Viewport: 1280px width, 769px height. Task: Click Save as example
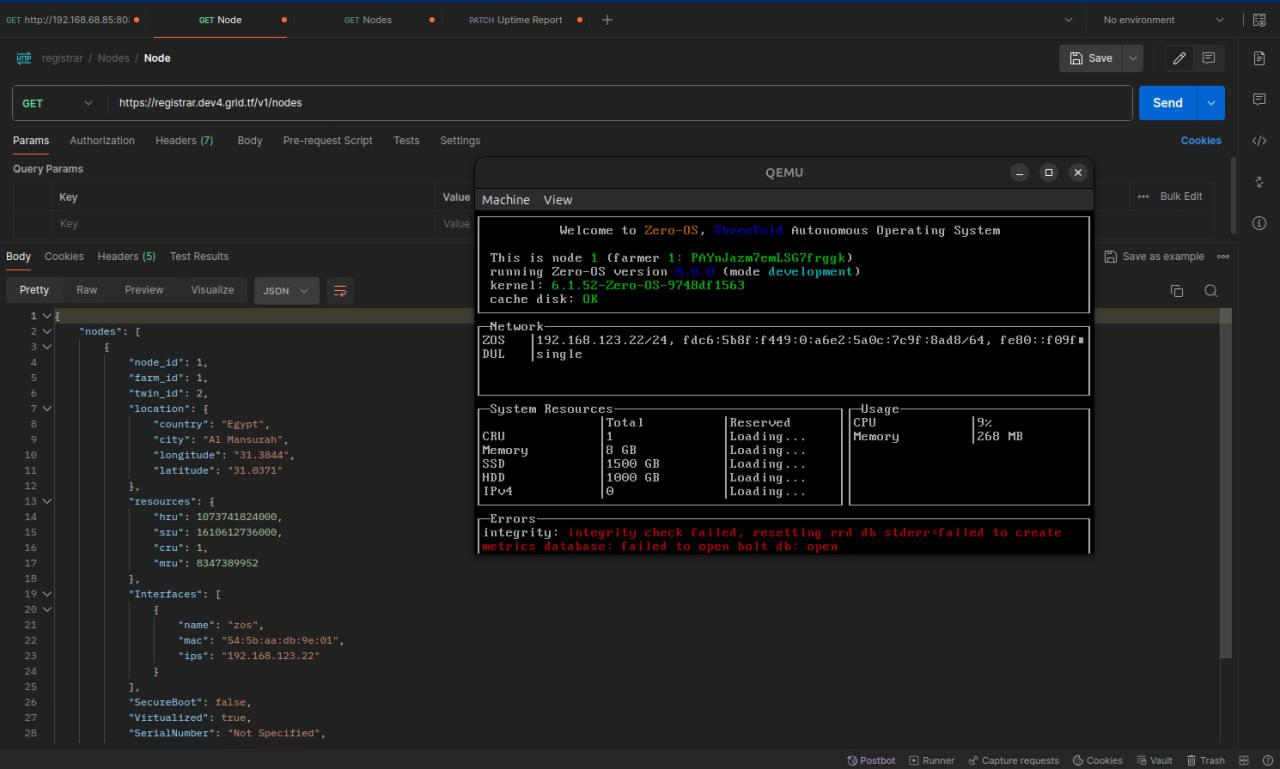coord(1154,257)
